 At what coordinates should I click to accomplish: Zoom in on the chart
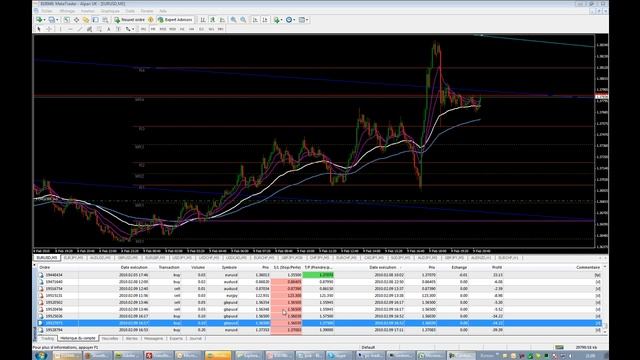pos(233,20)
